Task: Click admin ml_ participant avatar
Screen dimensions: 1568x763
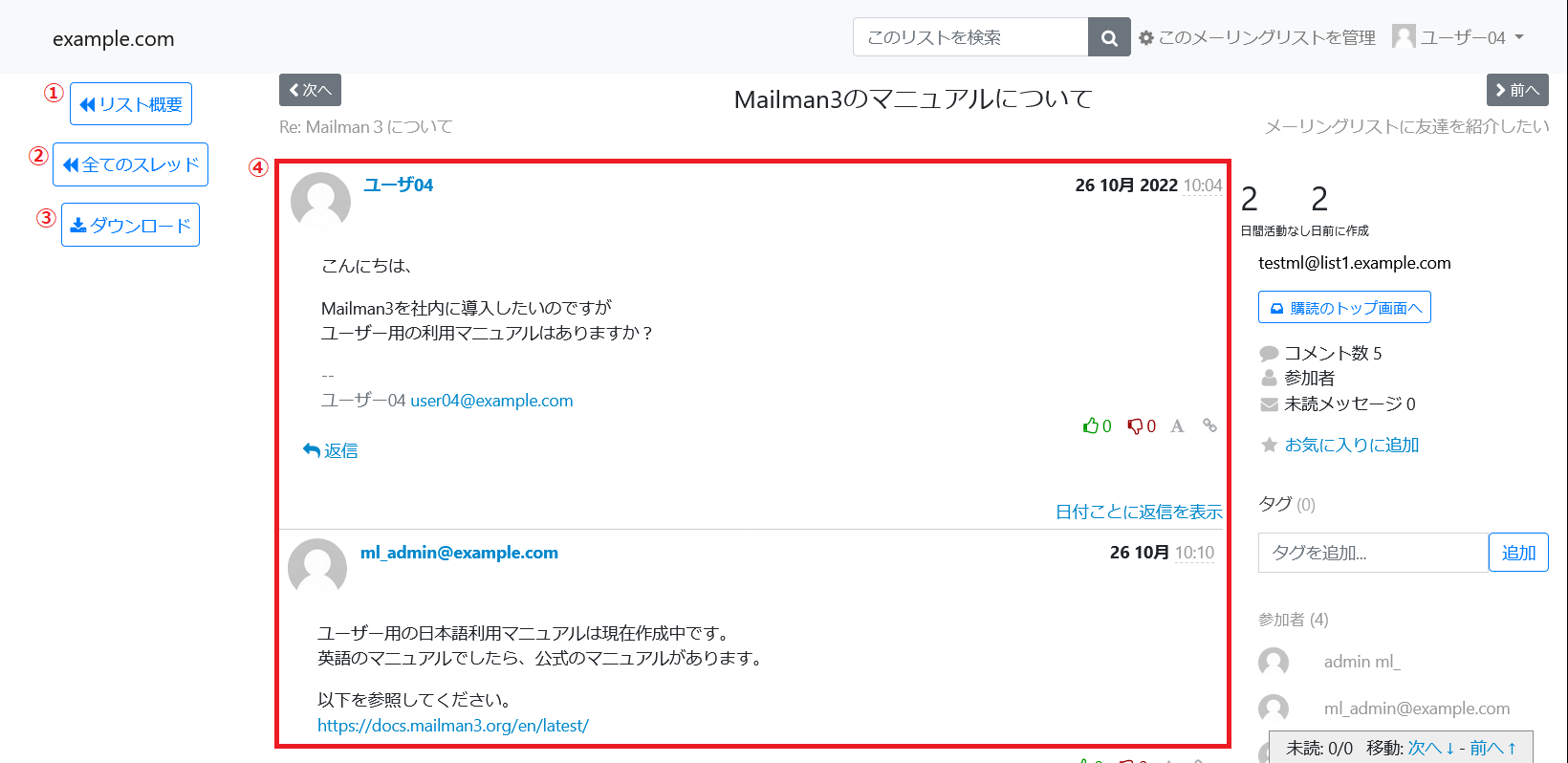Action: coord(1274,662)
